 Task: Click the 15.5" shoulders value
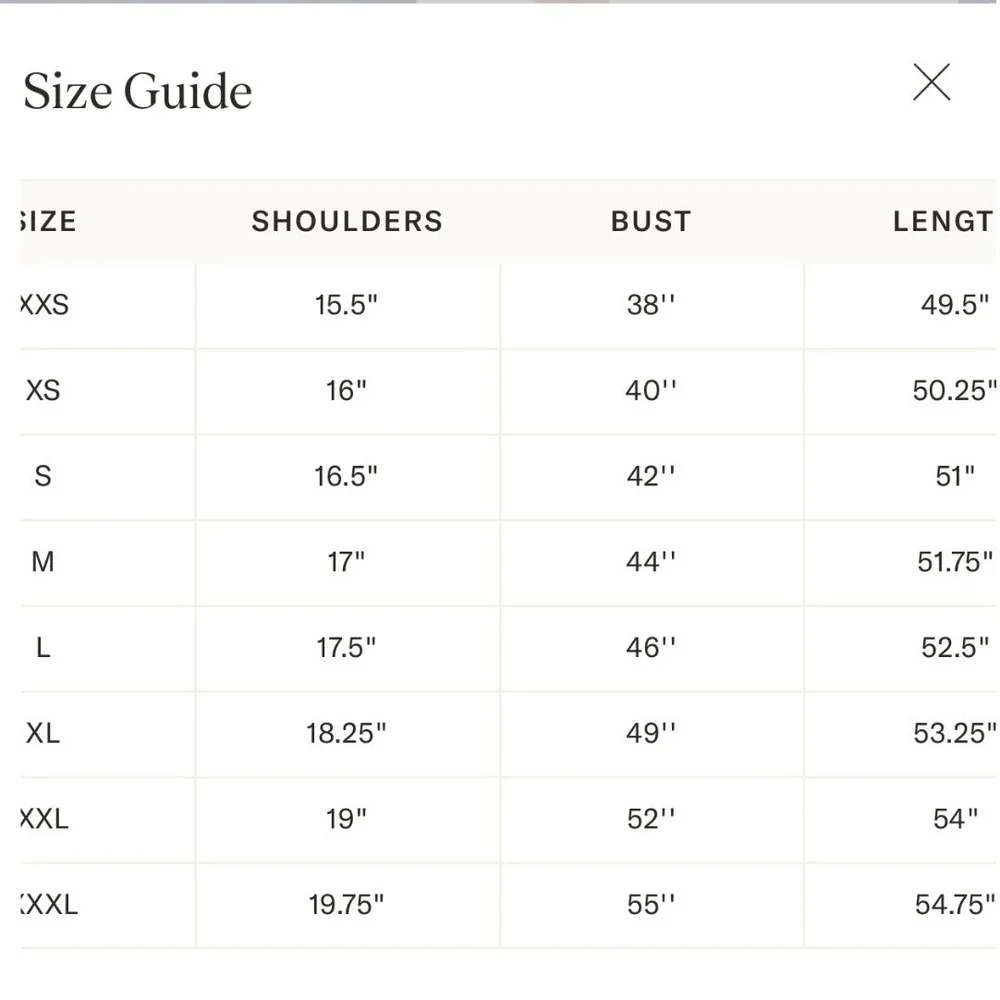point(346,305)
